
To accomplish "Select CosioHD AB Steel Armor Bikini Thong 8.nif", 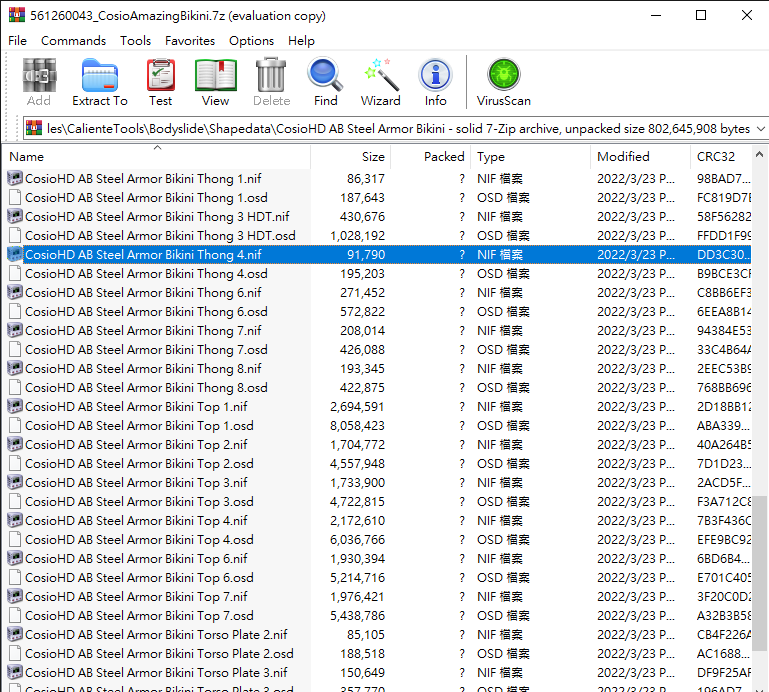I will pos(143,368).
